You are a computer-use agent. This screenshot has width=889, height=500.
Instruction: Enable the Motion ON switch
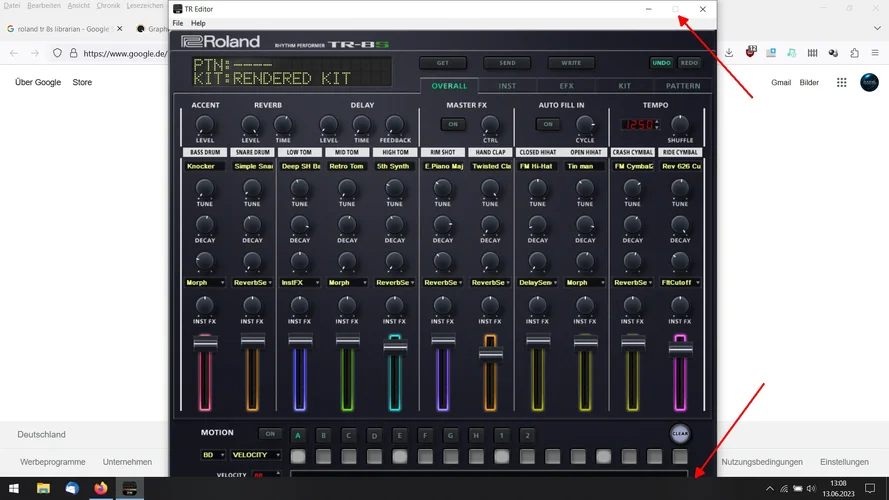(x=270, y=434)
